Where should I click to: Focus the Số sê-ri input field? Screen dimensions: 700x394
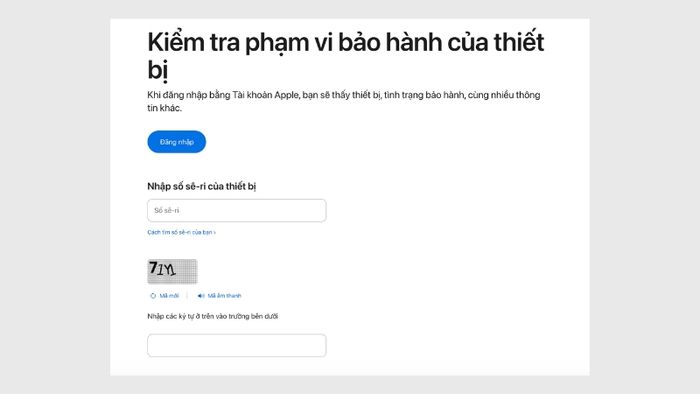[237, 211]
